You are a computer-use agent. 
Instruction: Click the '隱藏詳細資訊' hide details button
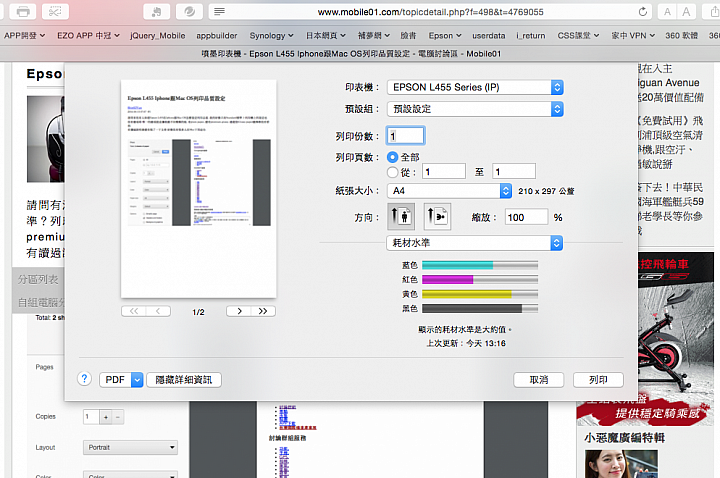(184, 380)
